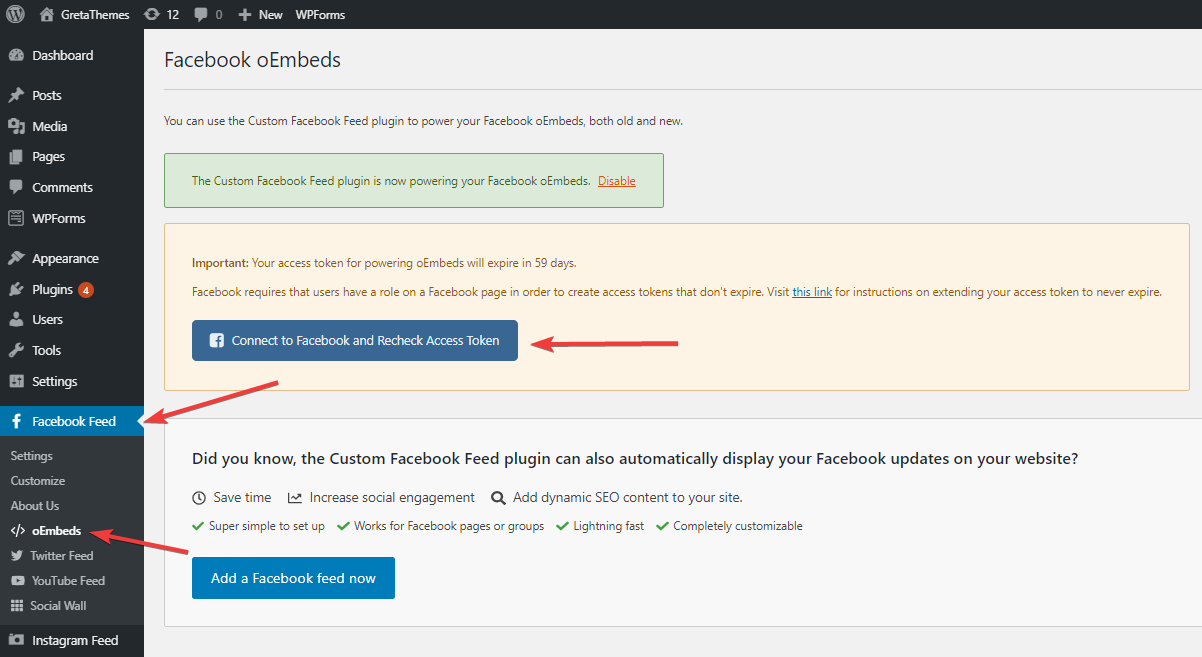Image resolution: width=1202 pixels, height=657 pixels.
Task: Select Customize in the Facebook Feed submenu
Action: [x=37, y=480]
